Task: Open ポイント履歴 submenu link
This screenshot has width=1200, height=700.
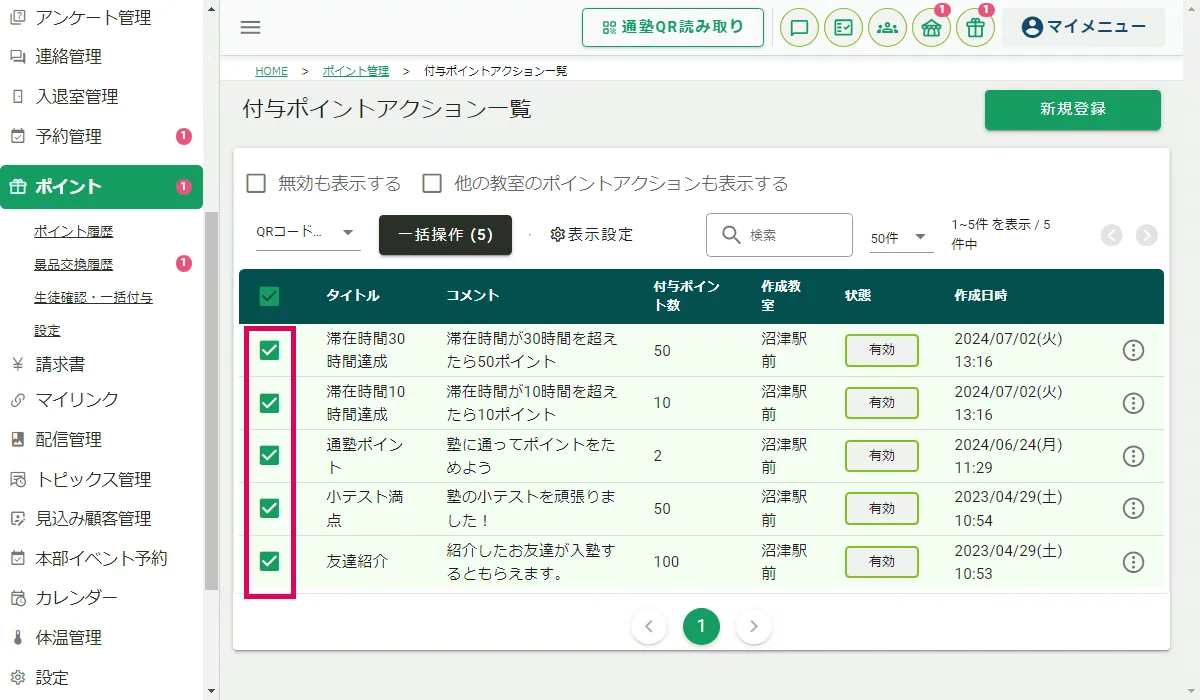Action: pos(73,231)
